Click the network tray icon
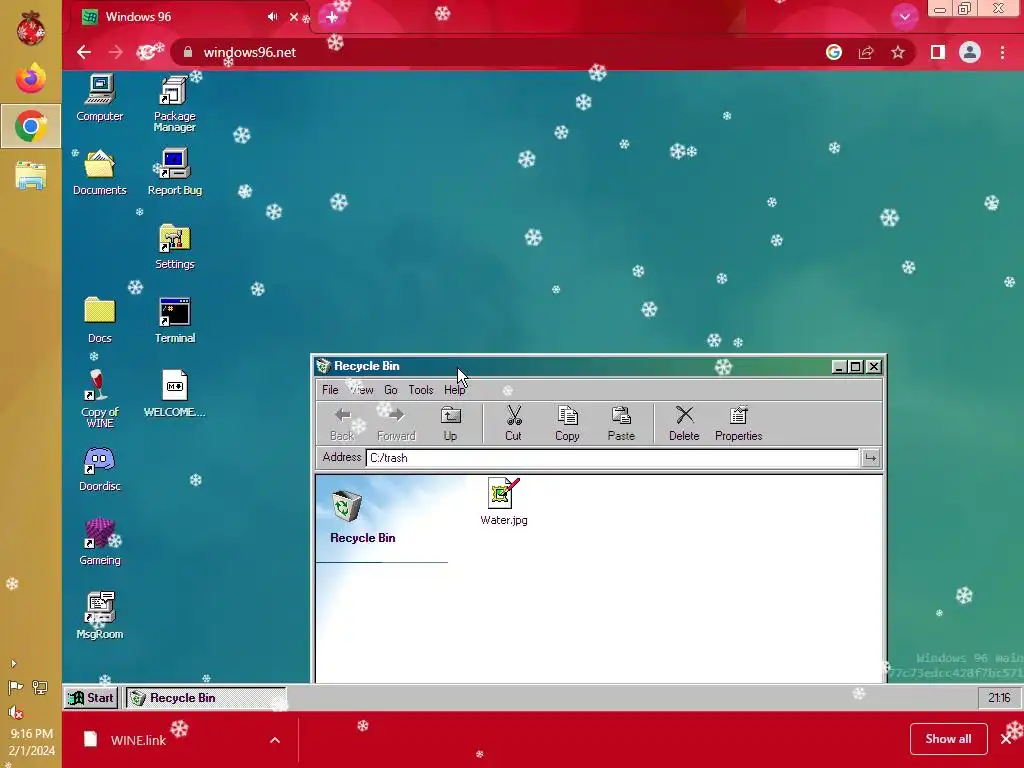1024x768 pixels. point(40,688)
